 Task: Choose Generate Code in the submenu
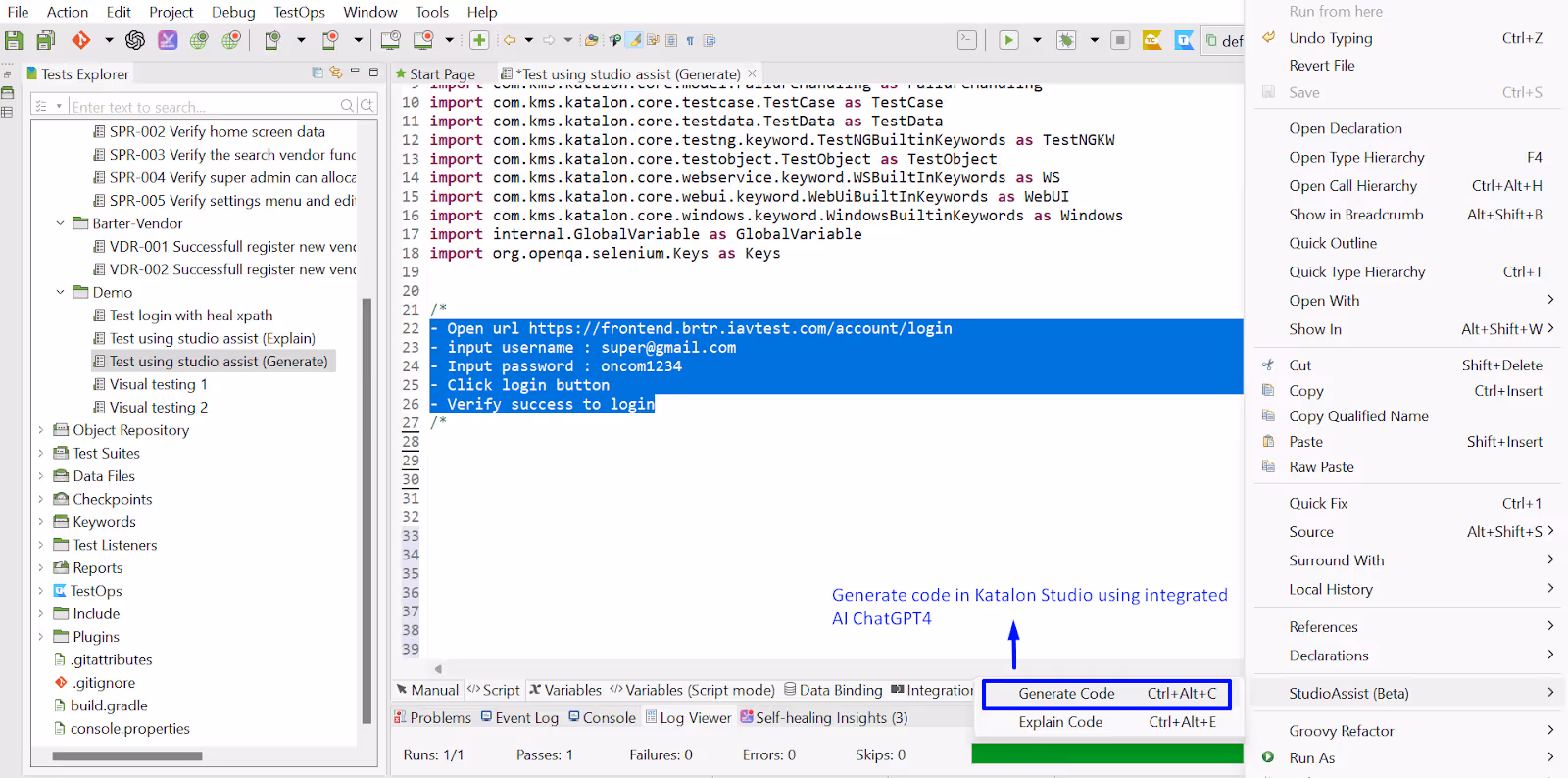pos(1106,694)
